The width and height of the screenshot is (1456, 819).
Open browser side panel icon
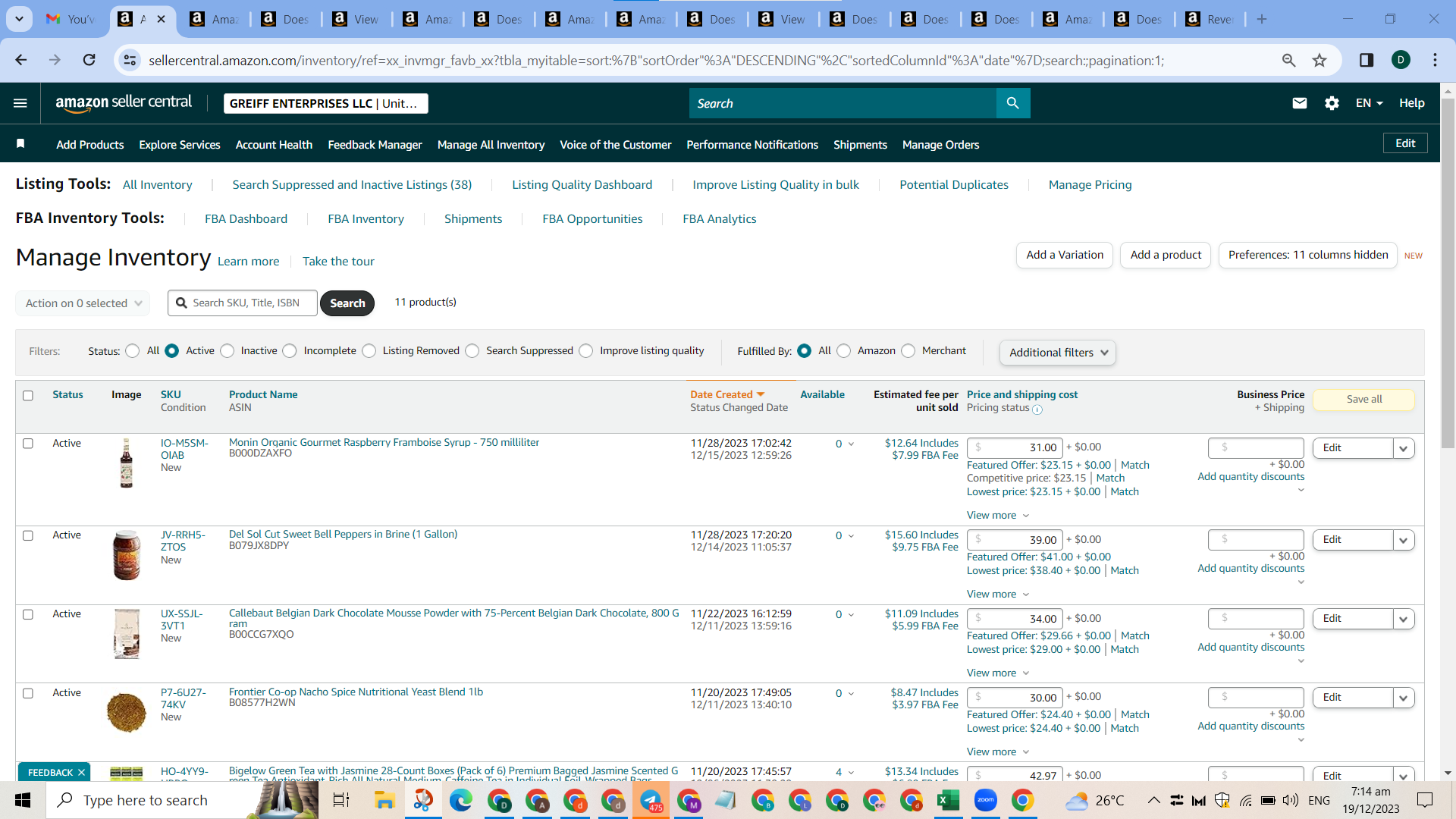(x=1367, y=60)
